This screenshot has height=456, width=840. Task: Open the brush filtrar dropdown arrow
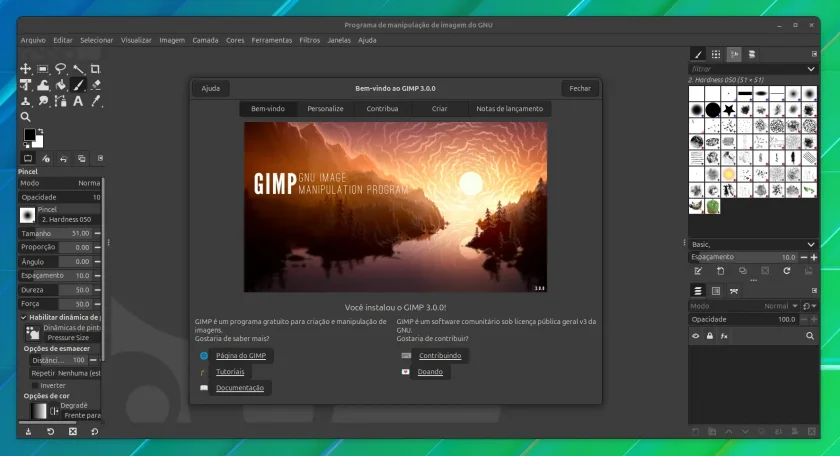[x=811, y=69]
